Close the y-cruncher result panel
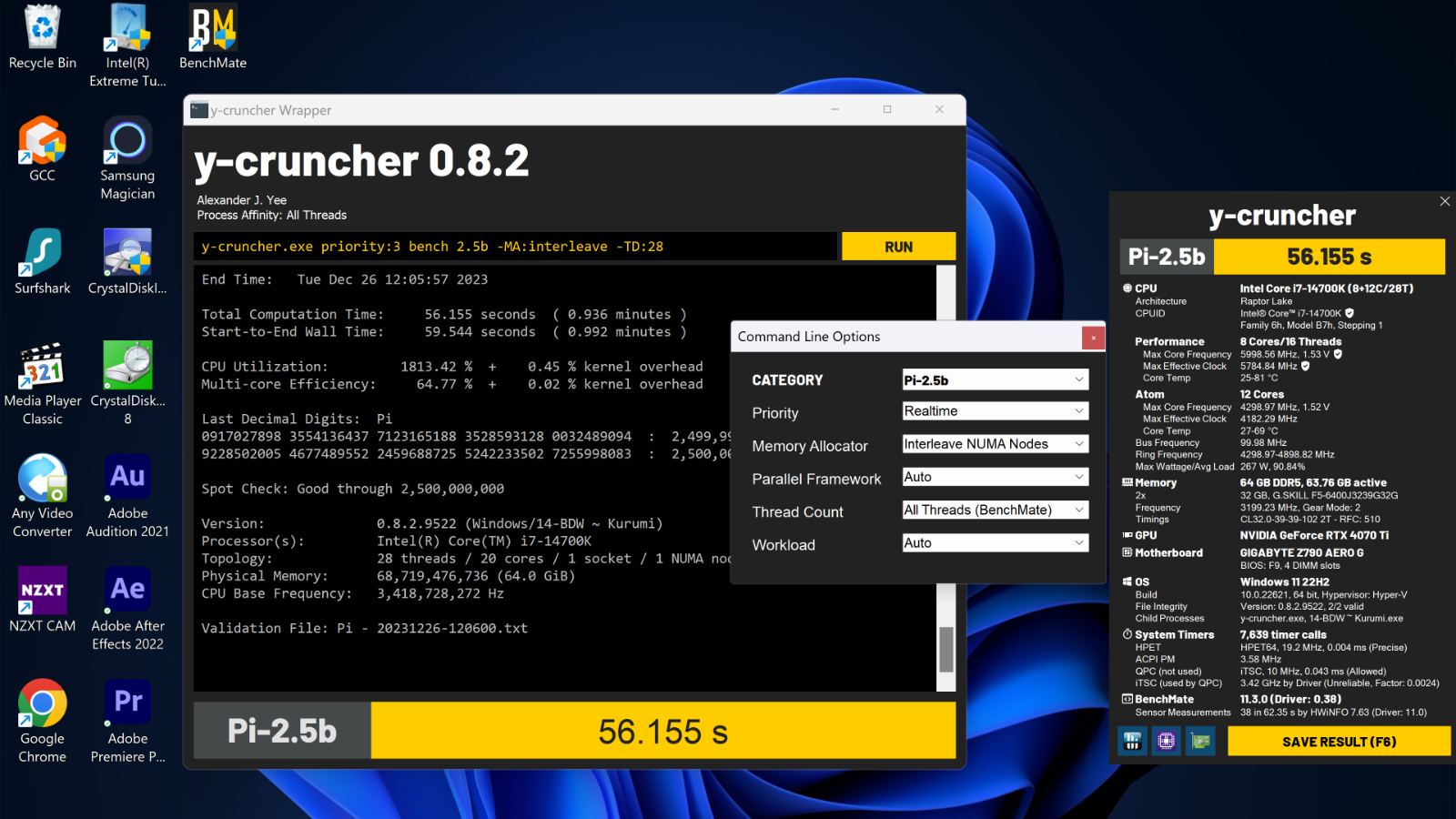This screenshot has width=1456, height=819. click(1445, 201)
